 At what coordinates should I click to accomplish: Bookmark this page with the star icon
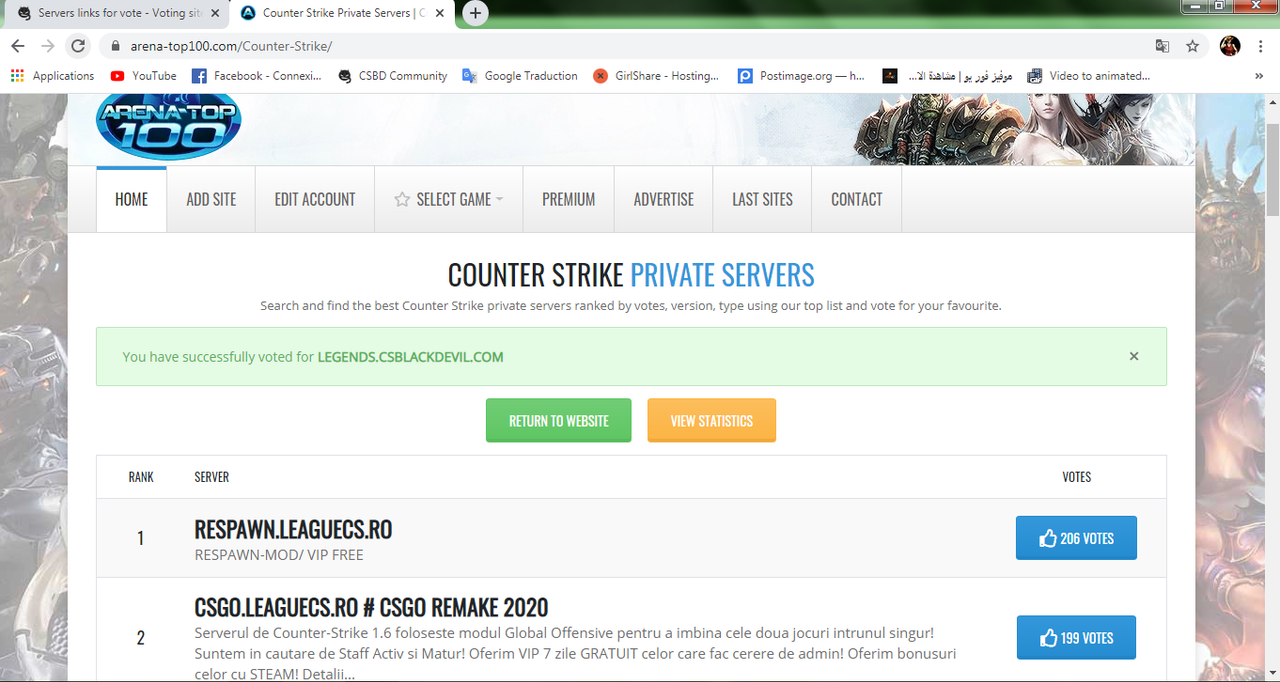pyautogui.click(x=1192, y=46)
